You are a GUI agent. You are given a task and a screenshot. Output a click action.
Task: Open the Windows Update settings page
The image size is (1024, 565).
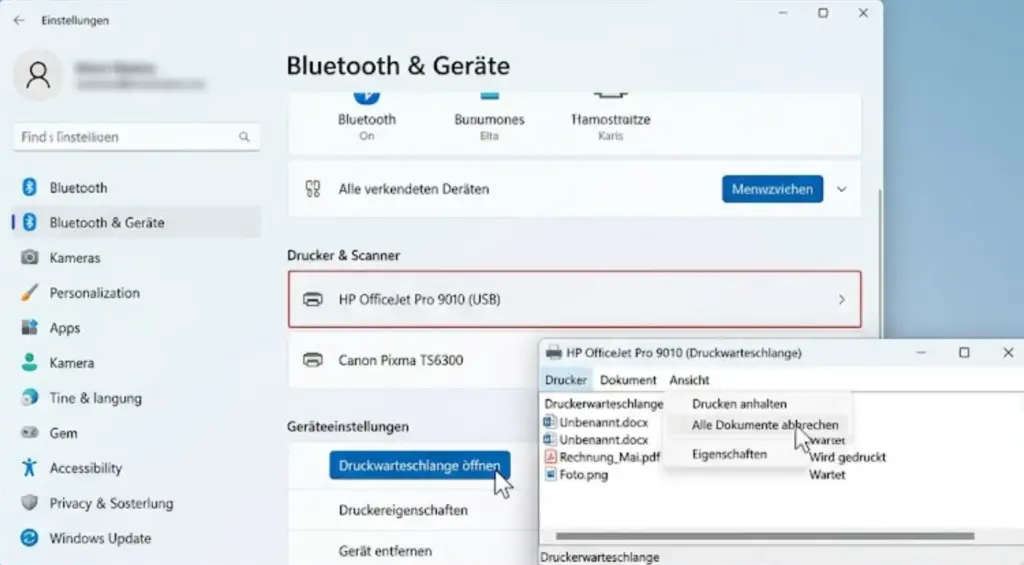click(x=100, y=538)
